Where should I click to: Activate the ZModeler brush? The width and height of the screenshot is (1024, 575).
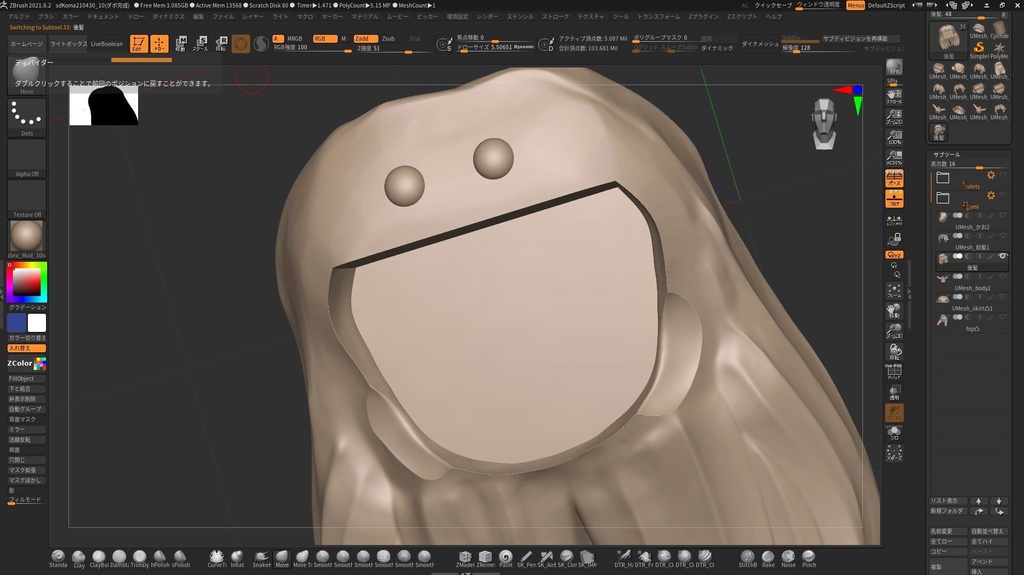[x=465, y=557]
